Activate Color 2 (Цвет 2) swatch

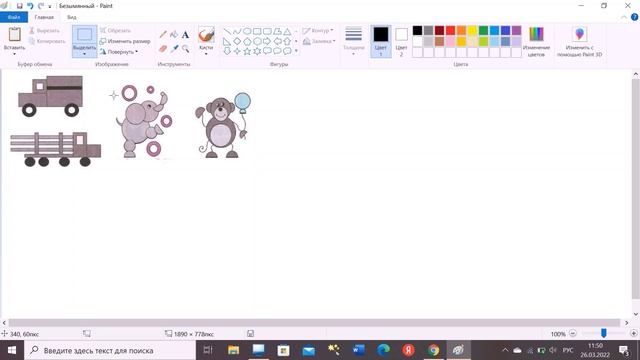click(x=401, y=42)
